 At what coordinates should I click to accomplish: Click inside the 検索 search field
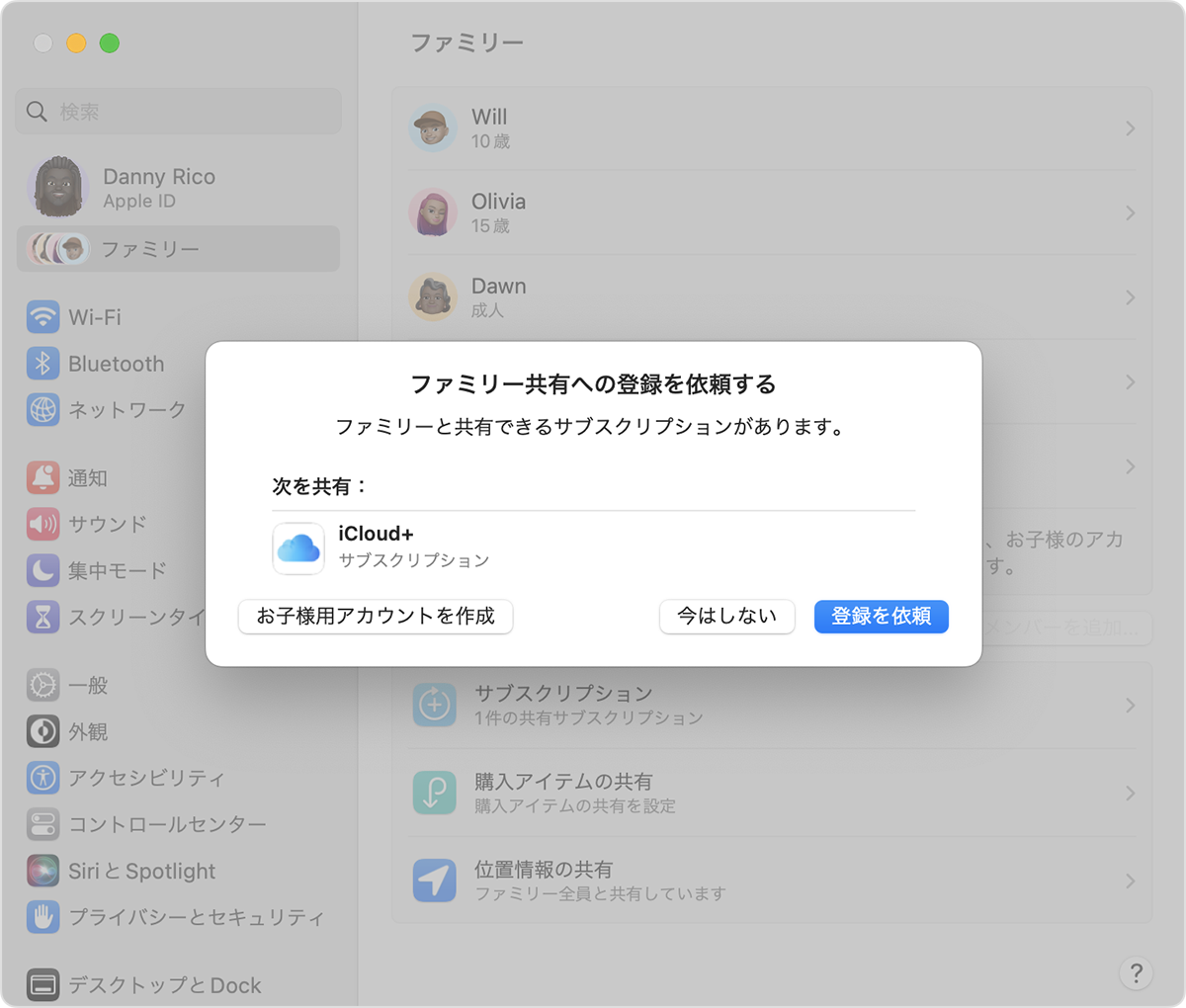pyautogui.click(x=178, y=111)
